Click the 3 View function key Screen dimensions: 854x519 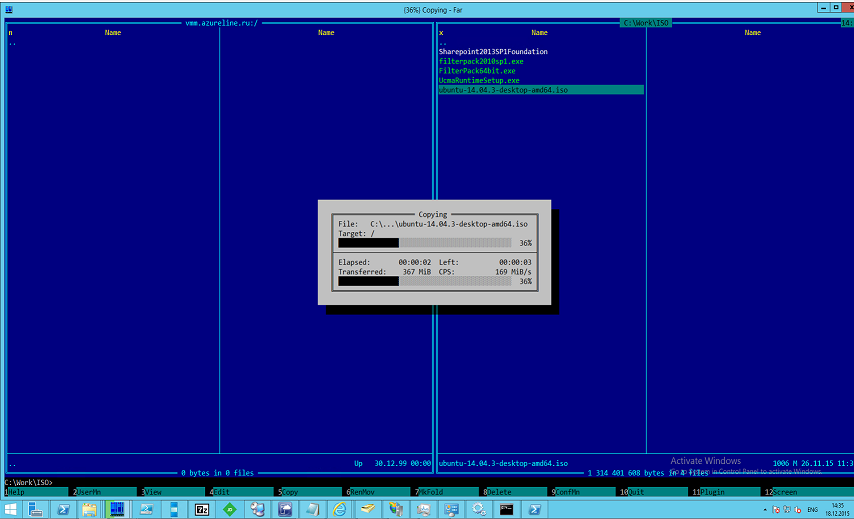173,492
